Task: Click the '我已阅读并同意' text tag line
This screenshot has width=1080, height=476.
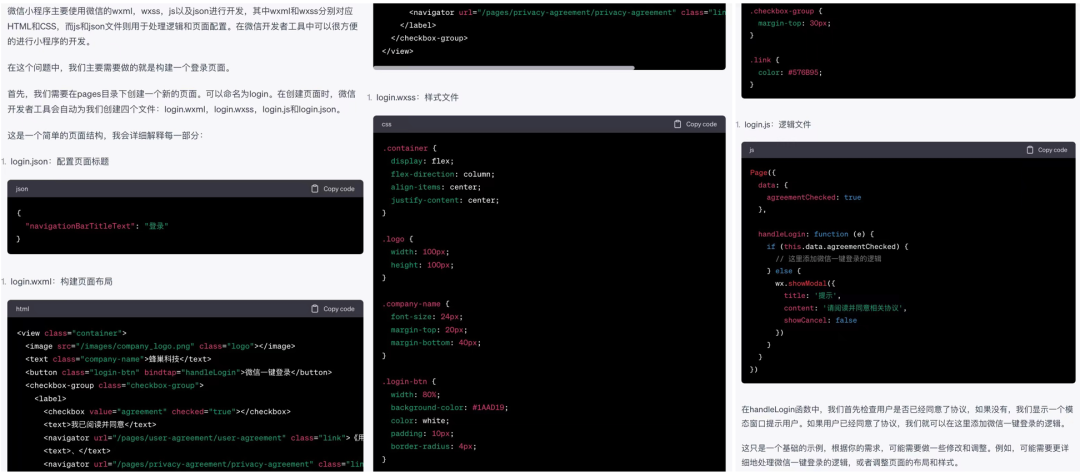Action: pyautogui.click(x=99, y=425)
